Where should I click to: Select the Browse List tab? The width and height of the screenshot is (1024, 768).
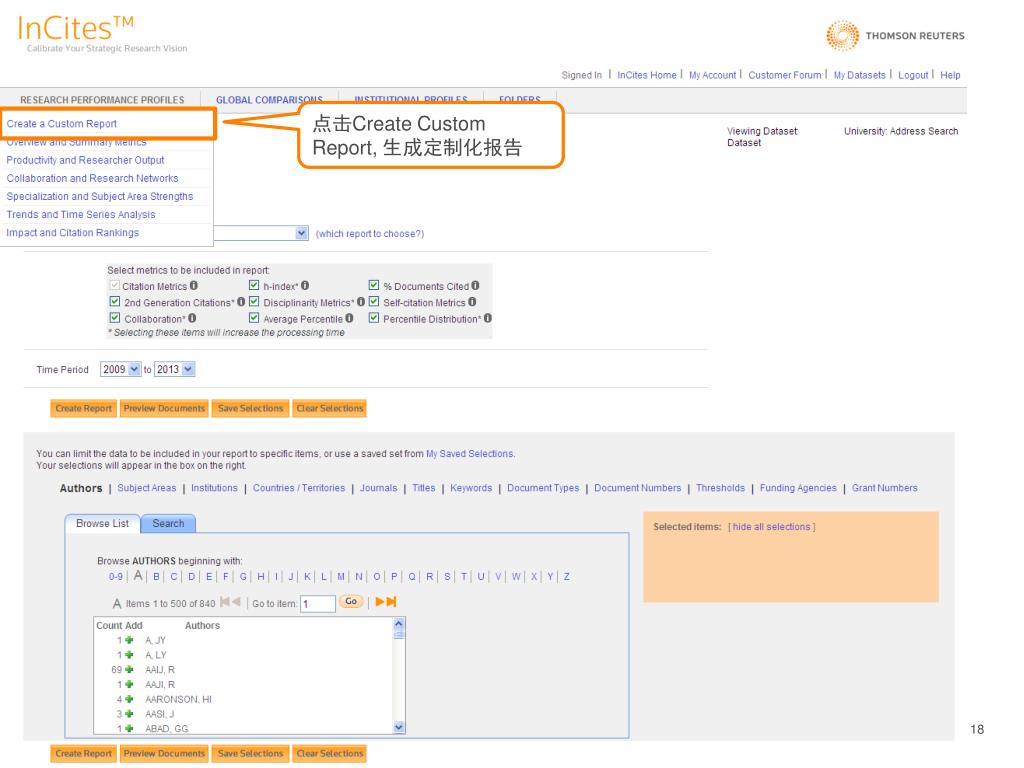pos(102,523)
